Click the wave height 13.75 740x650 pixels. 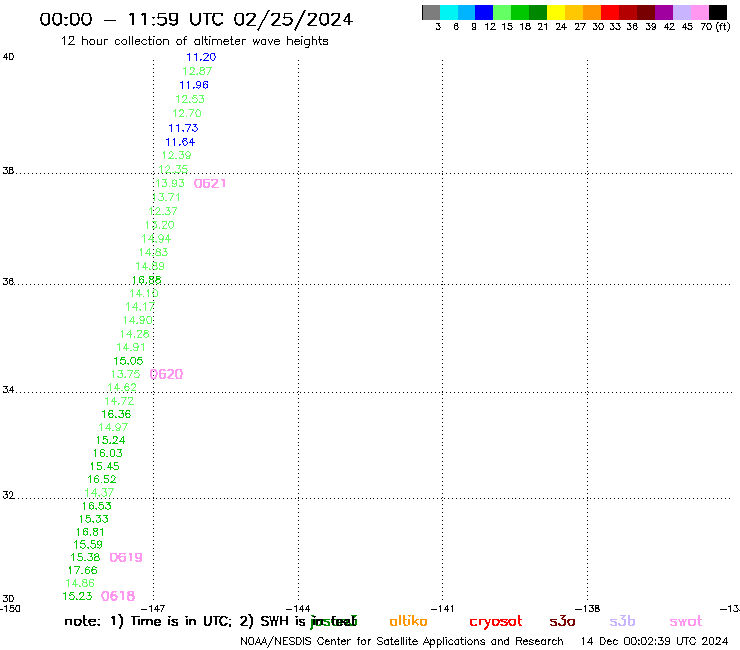126,374
